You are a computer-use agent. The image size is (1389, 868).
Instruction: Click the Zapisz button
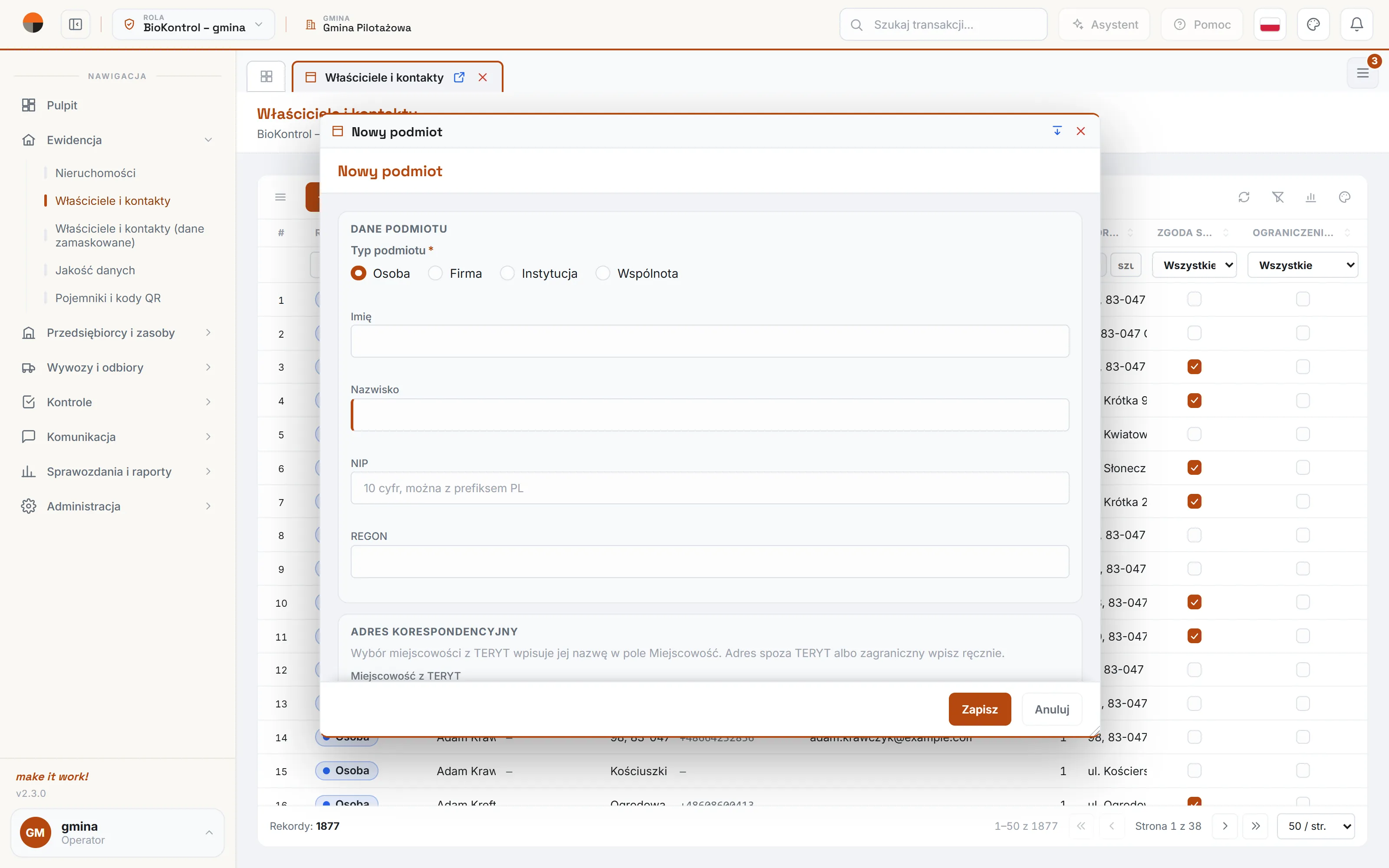[980, 710]
